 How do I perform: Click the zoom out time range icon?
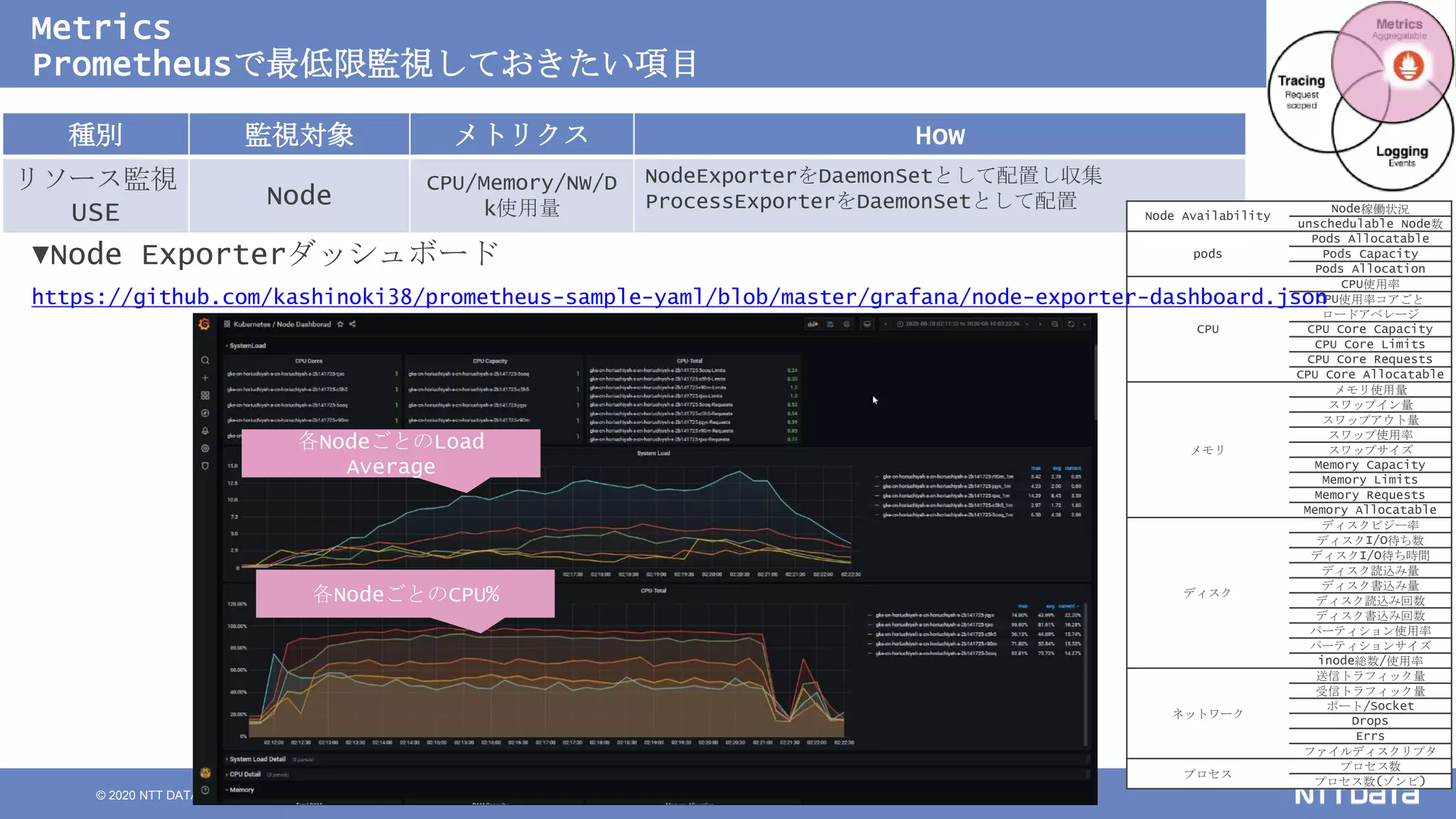coord(1054,324)
